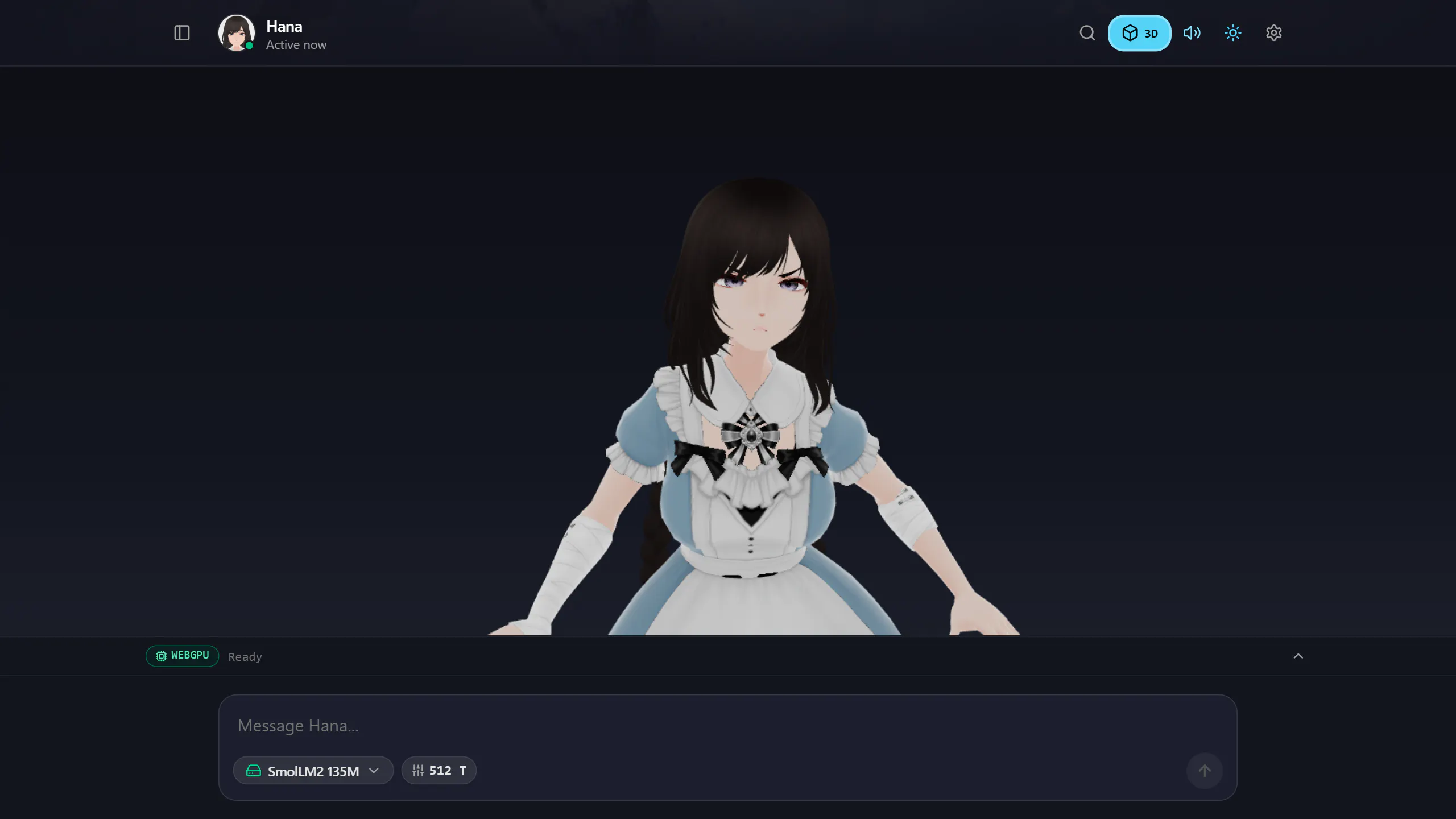Switch theme with the sun icon
The image size is (1456, 819).
[1232, 33]
